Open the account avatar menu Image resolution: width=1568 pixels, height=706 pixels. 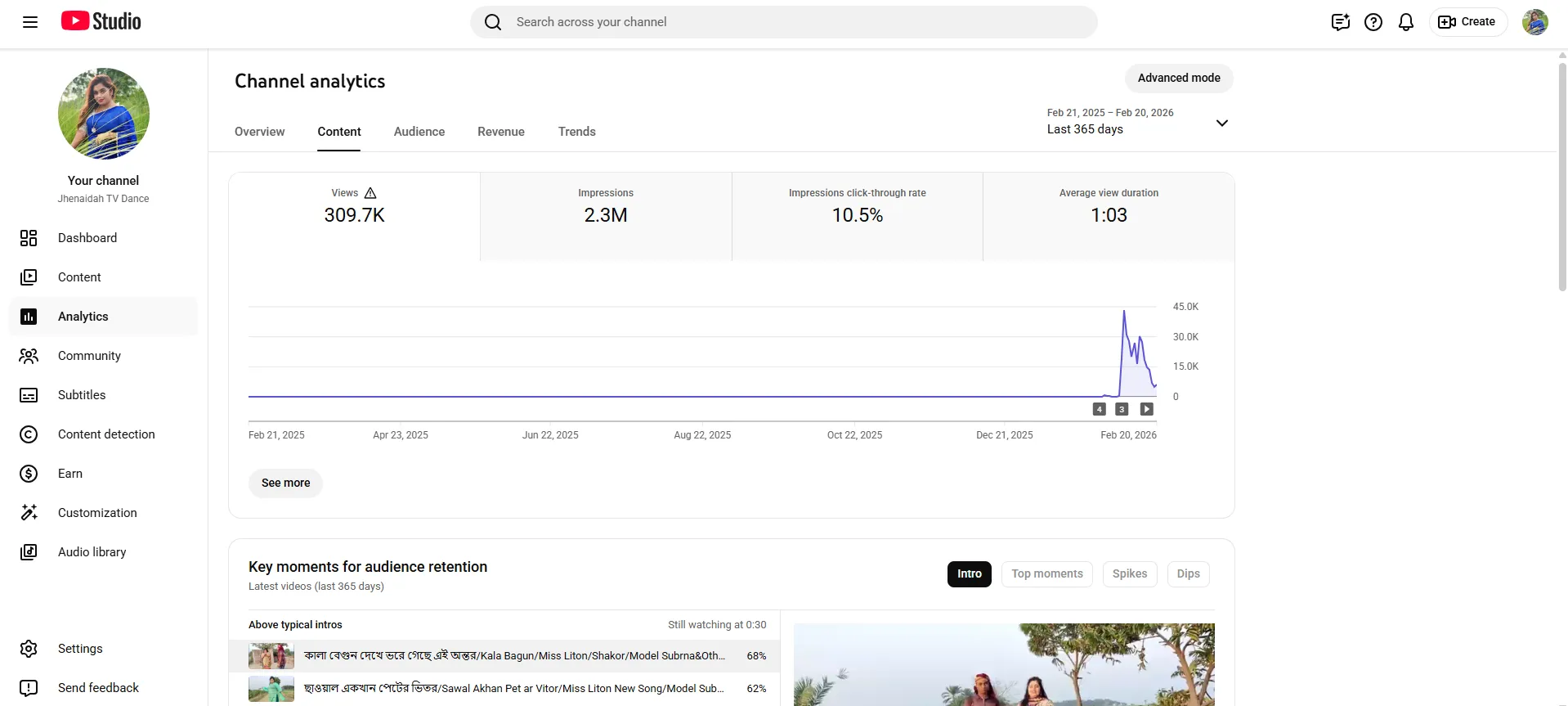[x=1535, y=22]
